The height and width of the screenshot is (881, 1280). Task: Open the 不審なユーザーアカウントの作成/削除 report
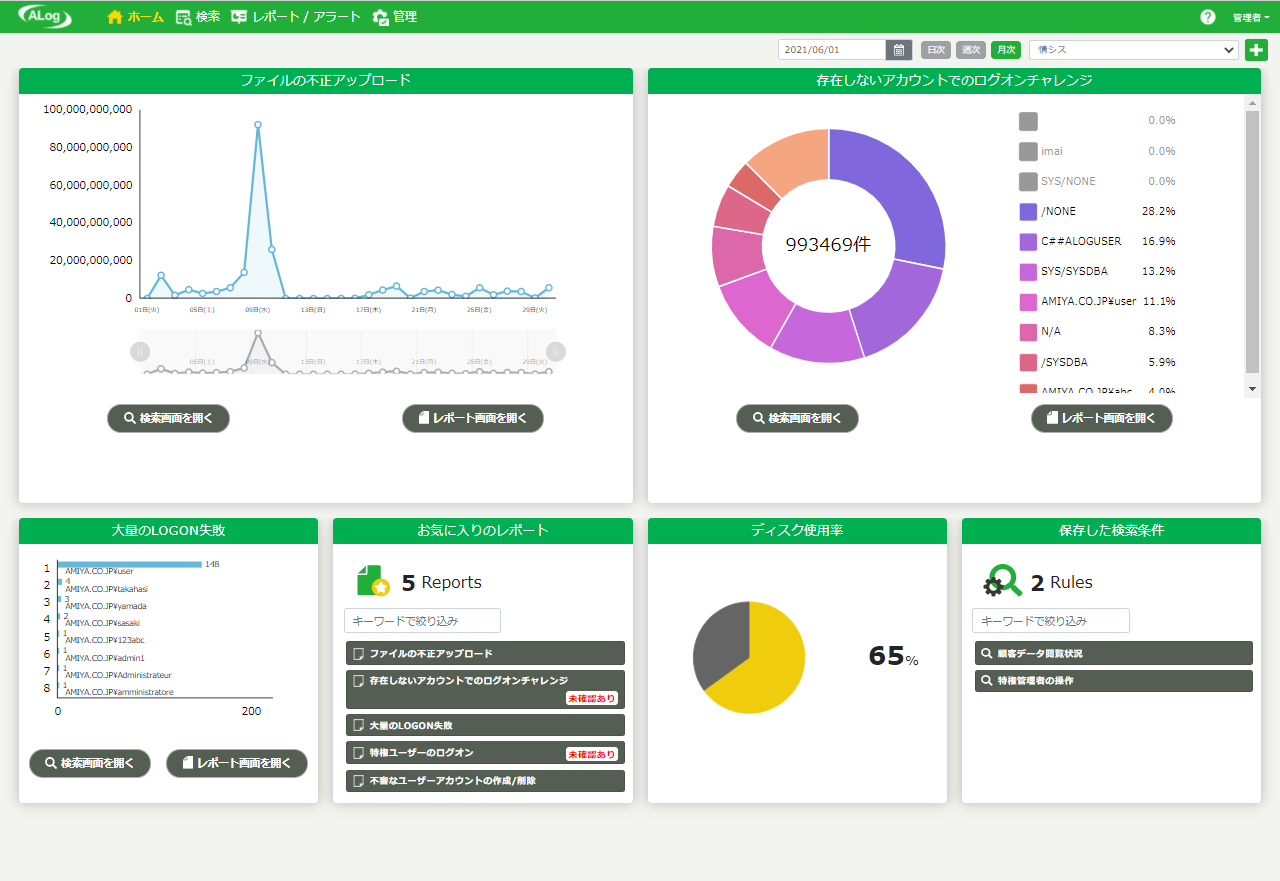click(485, 781)
